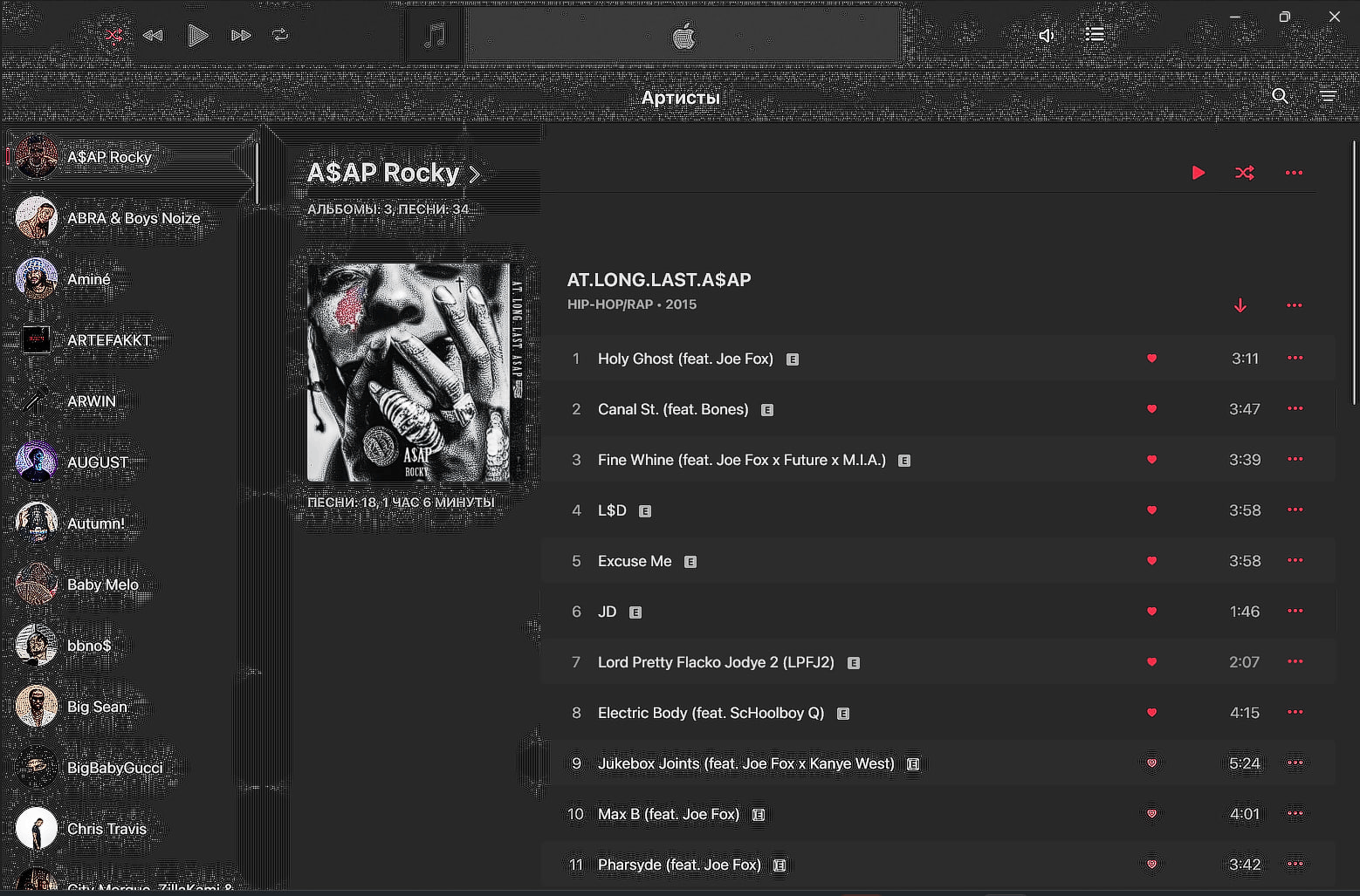The height and width of the screenshot is (896, 1360).
Task: Play all A$AP Rocky songs
Action: coord(1199,173)
